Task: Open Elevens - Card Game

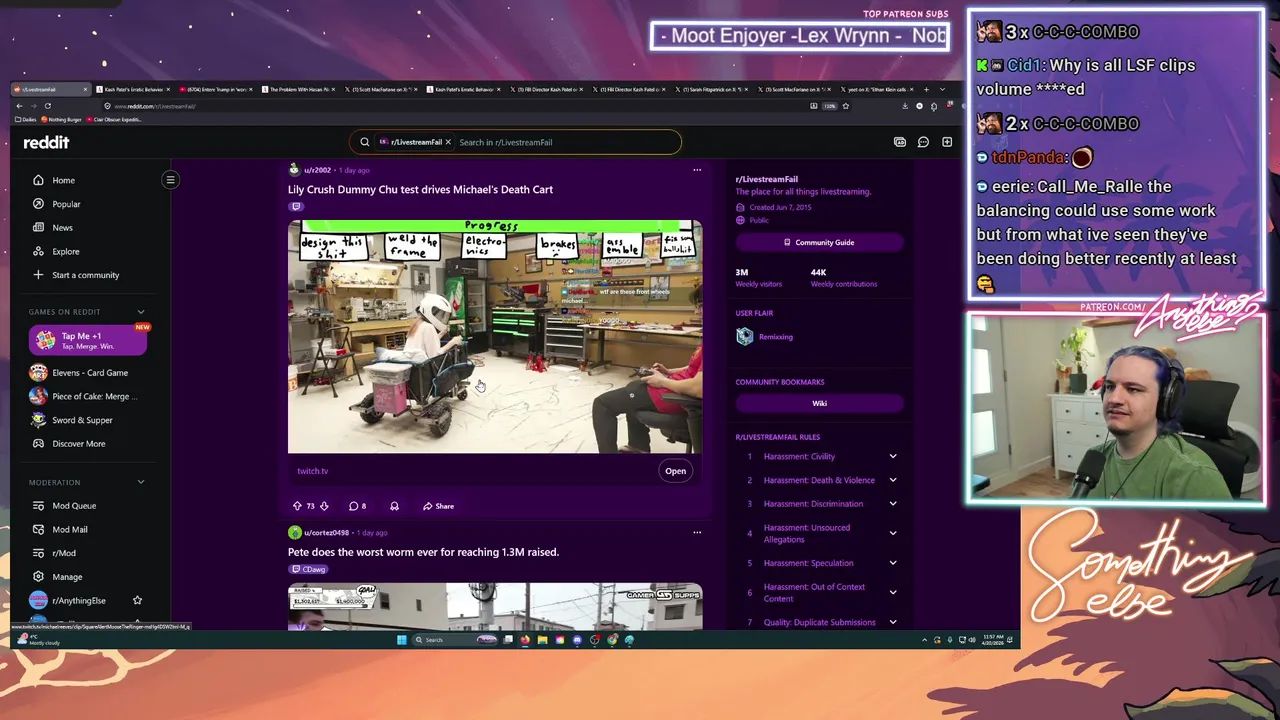Action: point(88,373)
